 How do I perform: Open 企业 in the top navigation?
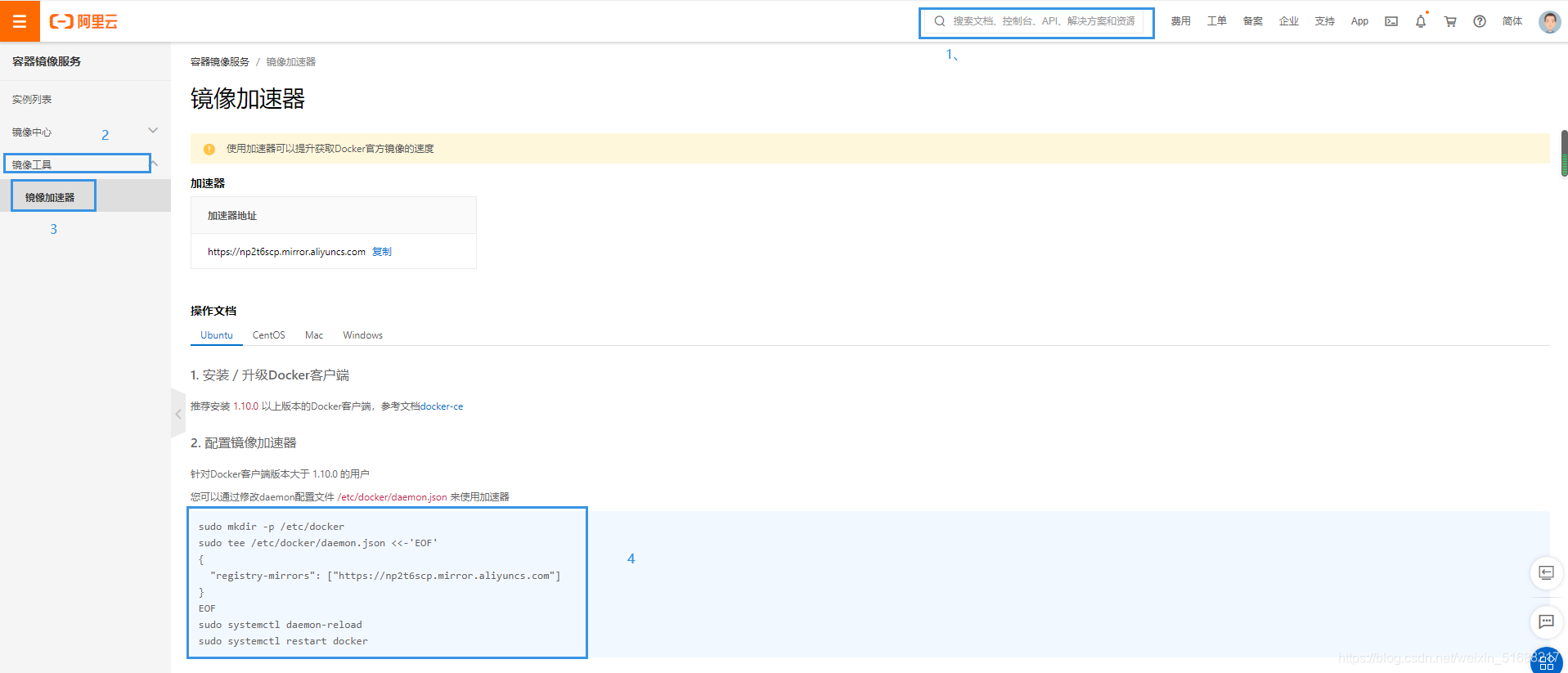1288,21
